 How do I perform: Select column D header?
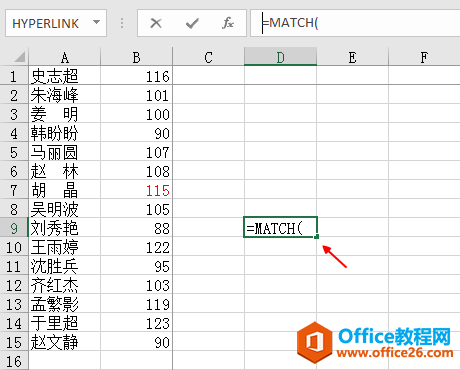coord(280,57)
